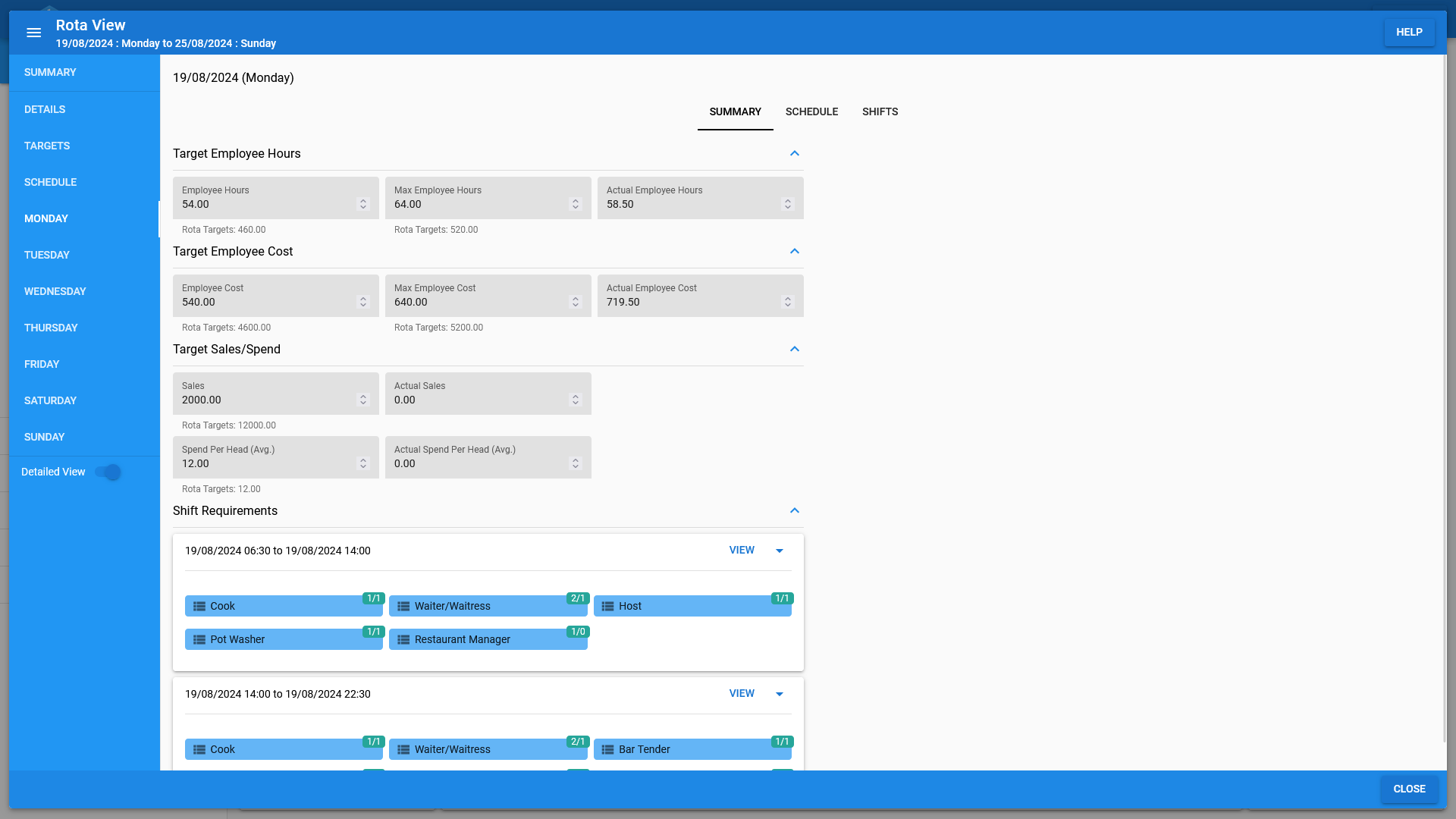This screenshot has height=819, width=1456.
Task: Switch to the Schedule tab
Action: (x=811, y=111)
